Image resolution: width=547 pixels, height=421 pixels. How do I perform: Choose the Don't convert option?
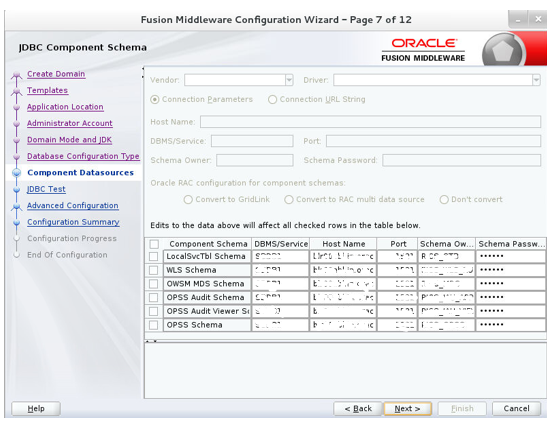pyautogui.click(x=444, y=200)
